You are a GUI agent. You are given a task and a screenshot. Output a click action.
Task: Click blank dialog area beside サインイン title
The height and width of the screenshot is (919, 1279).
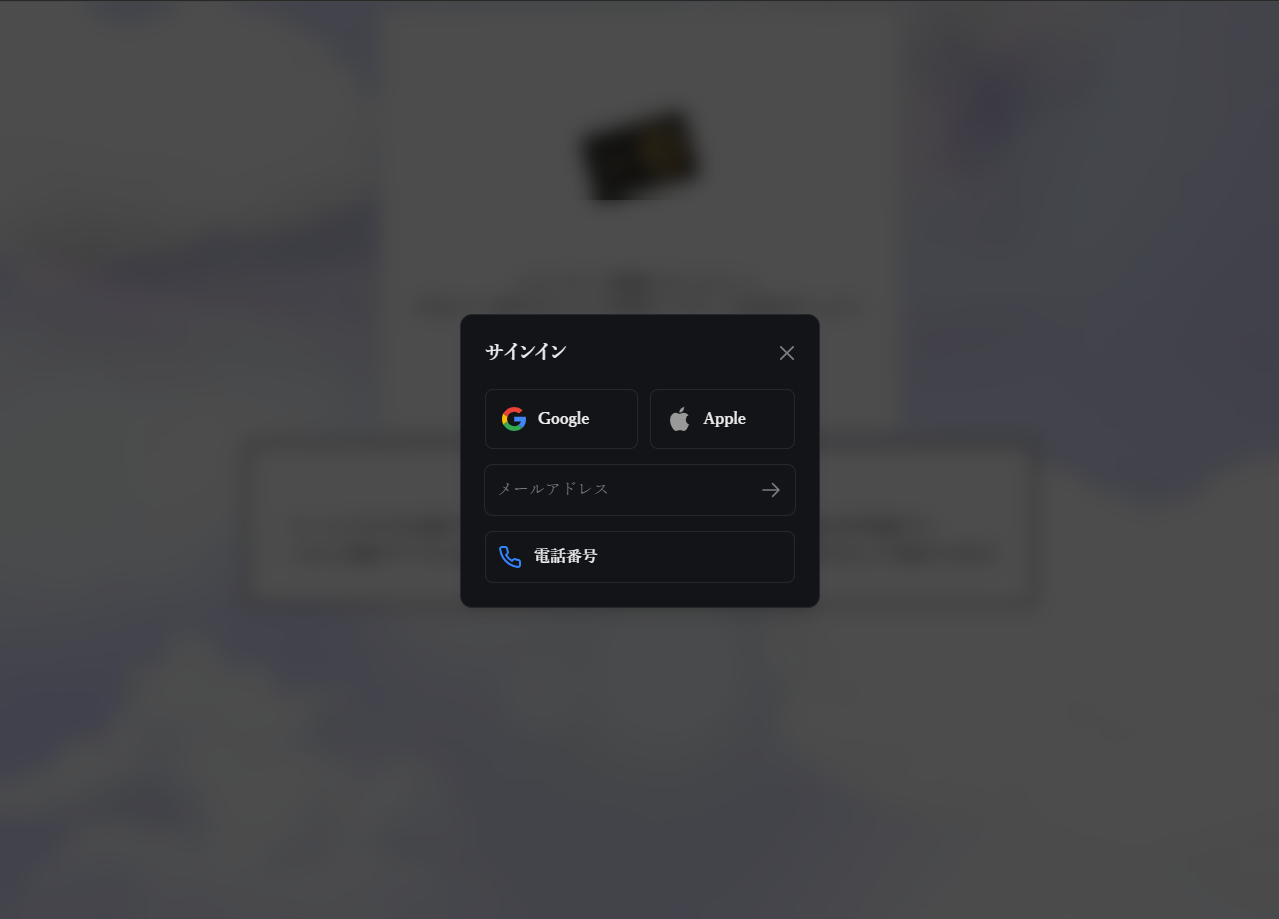point(670,352)
